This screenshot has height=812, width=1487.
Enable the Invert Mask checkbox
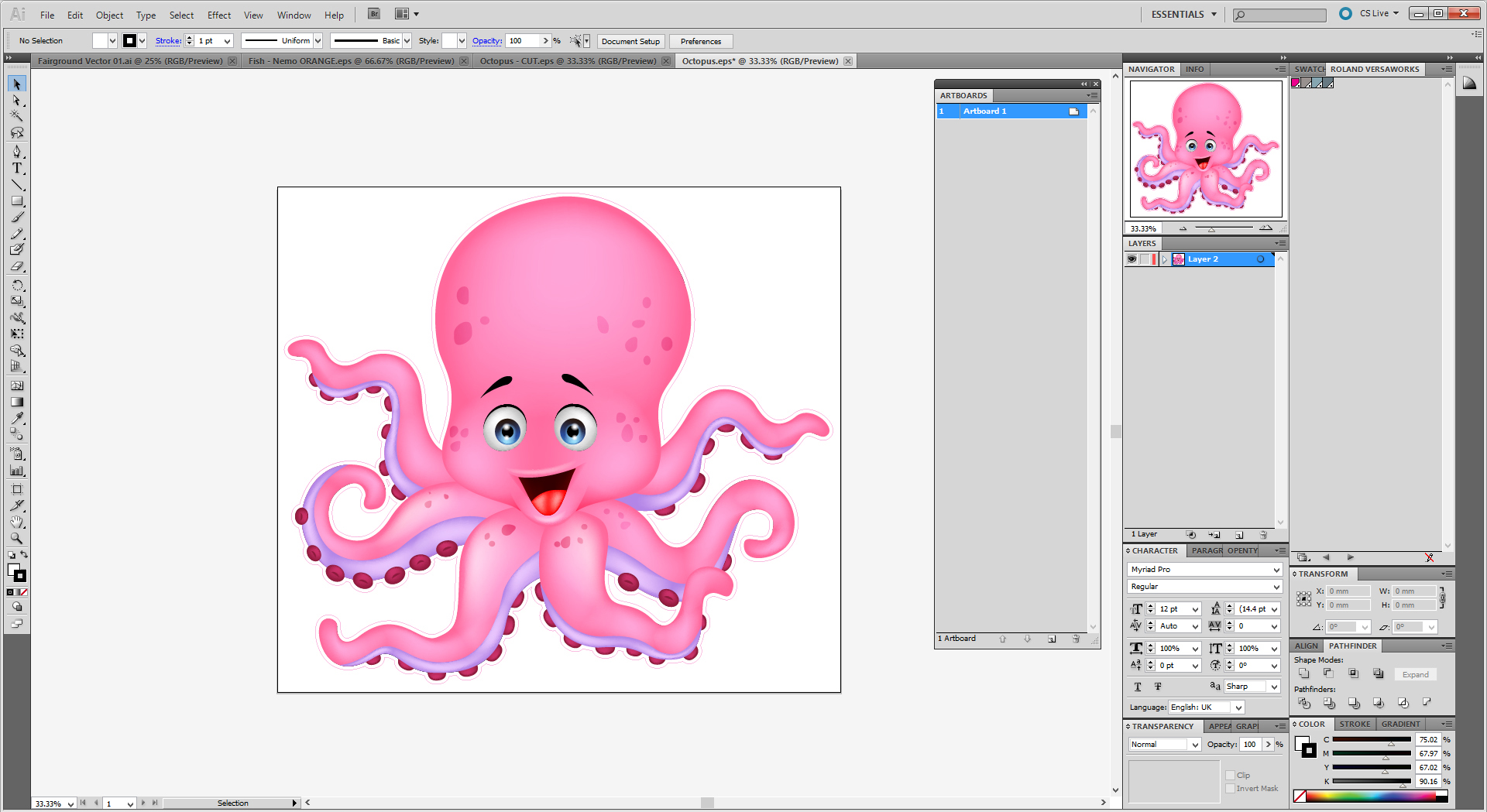(x=1230, y=789)
